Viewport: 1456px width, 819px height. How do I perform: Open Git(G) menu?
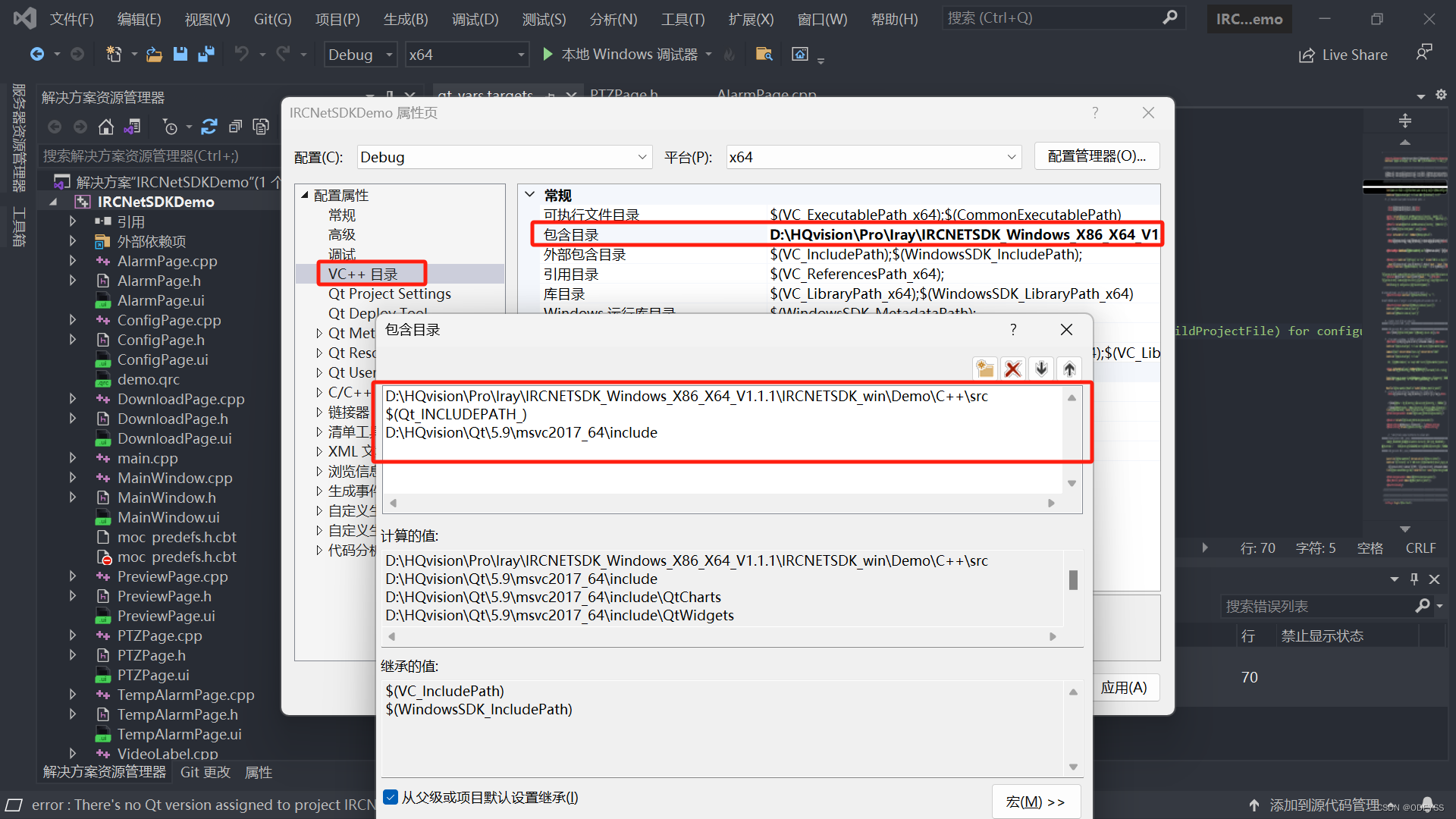coord(272,19)
